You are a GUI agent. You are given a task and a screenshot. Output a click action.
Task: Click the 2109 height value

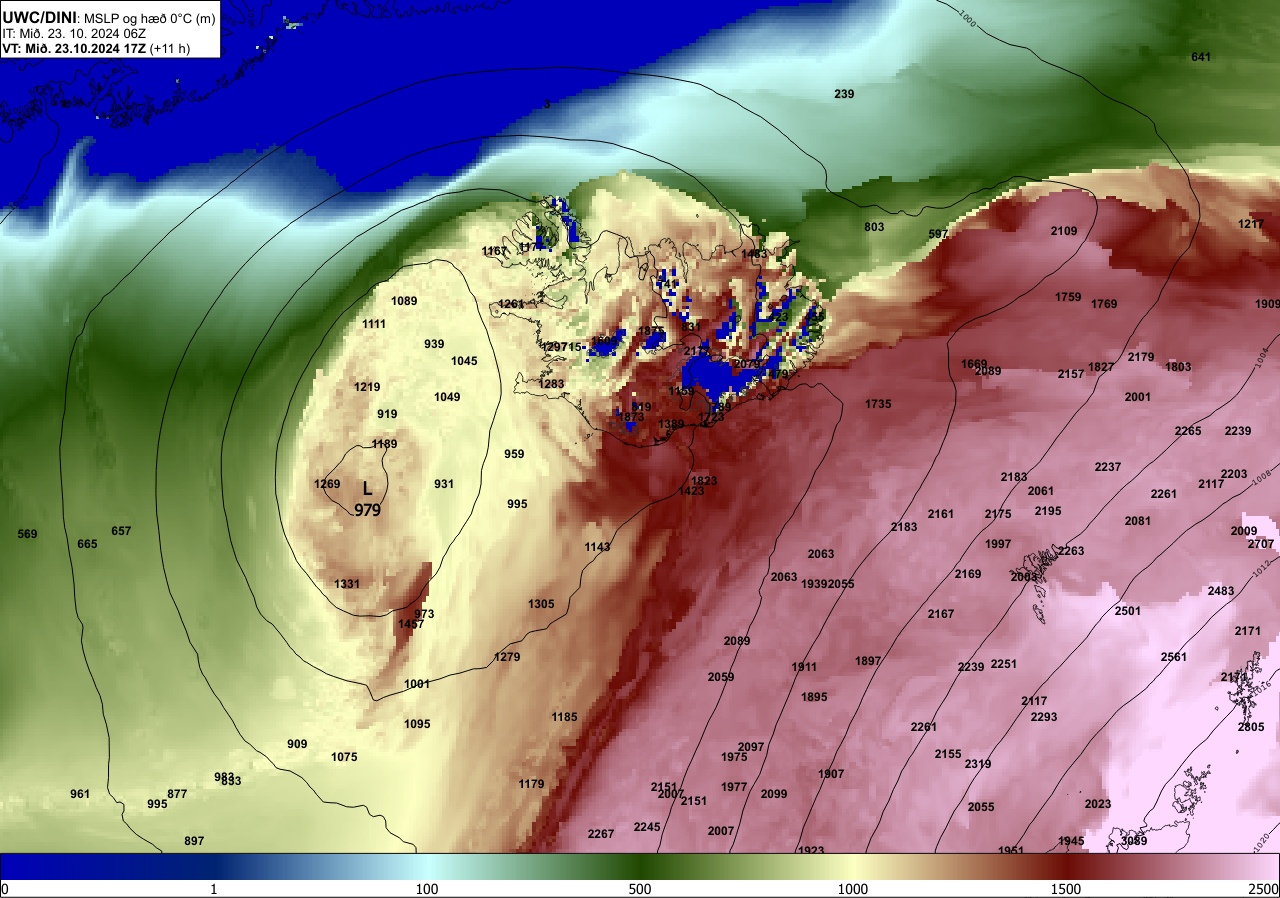coord(1064,231)
